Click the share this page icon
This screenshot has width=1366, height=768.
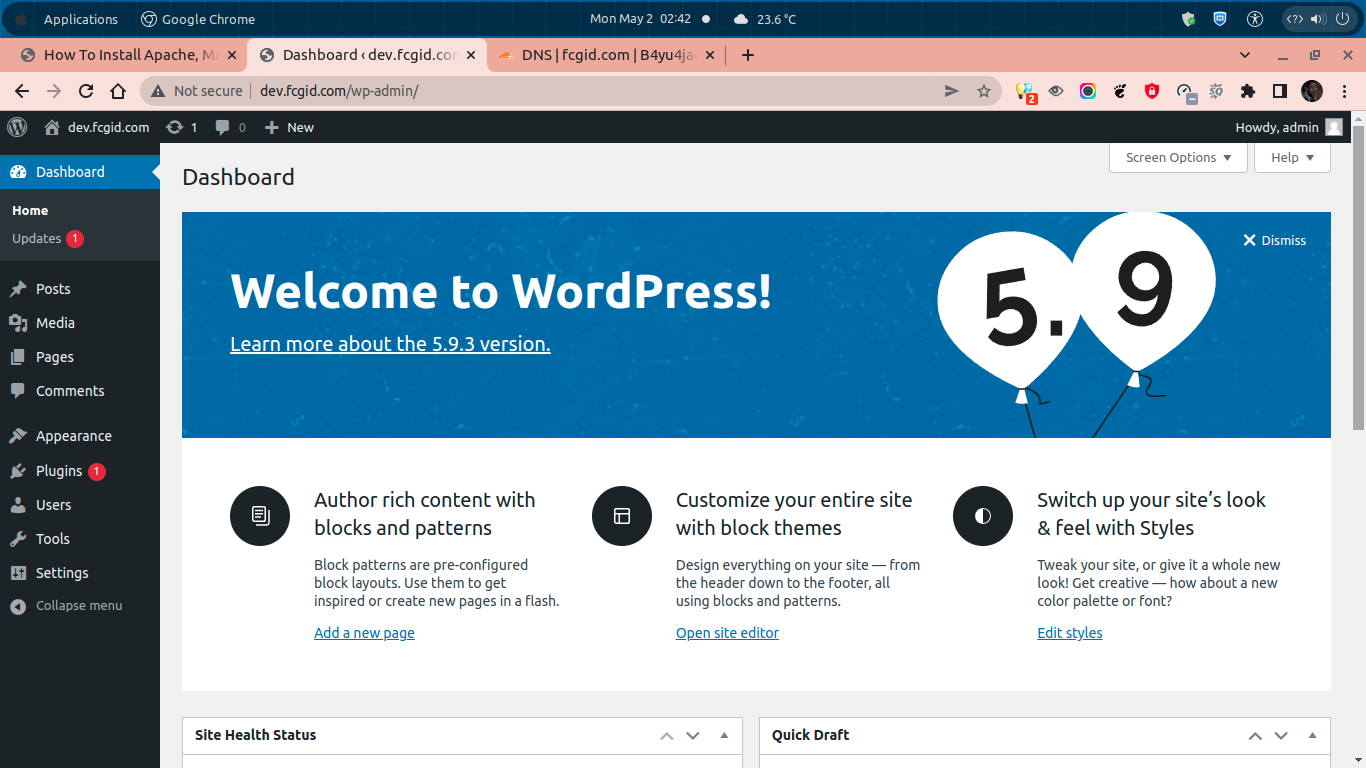click(951, 91)
